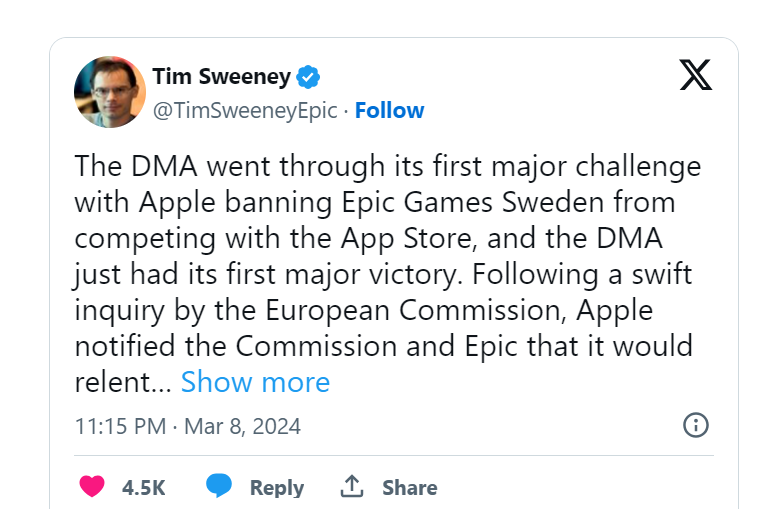Visit the @TimSweeneyEpic handle
This screenshot has height=509, width=780.
click(245, 110)
